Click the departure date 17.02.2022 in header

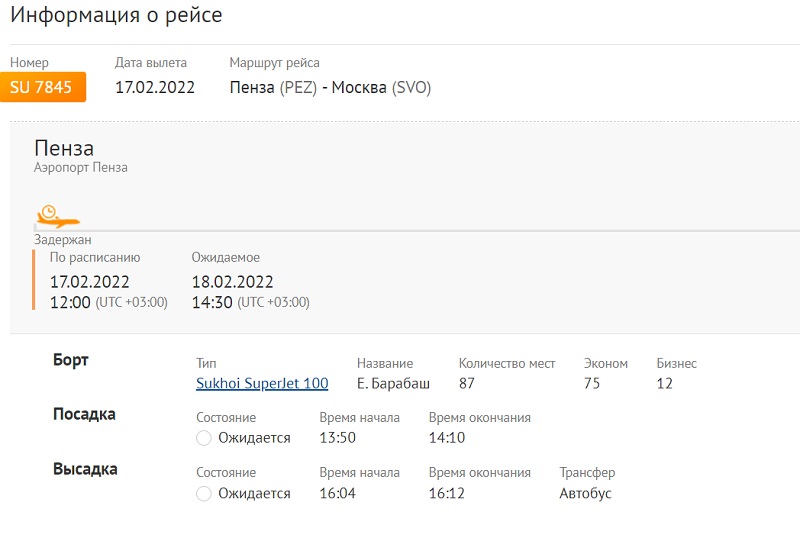155,87
